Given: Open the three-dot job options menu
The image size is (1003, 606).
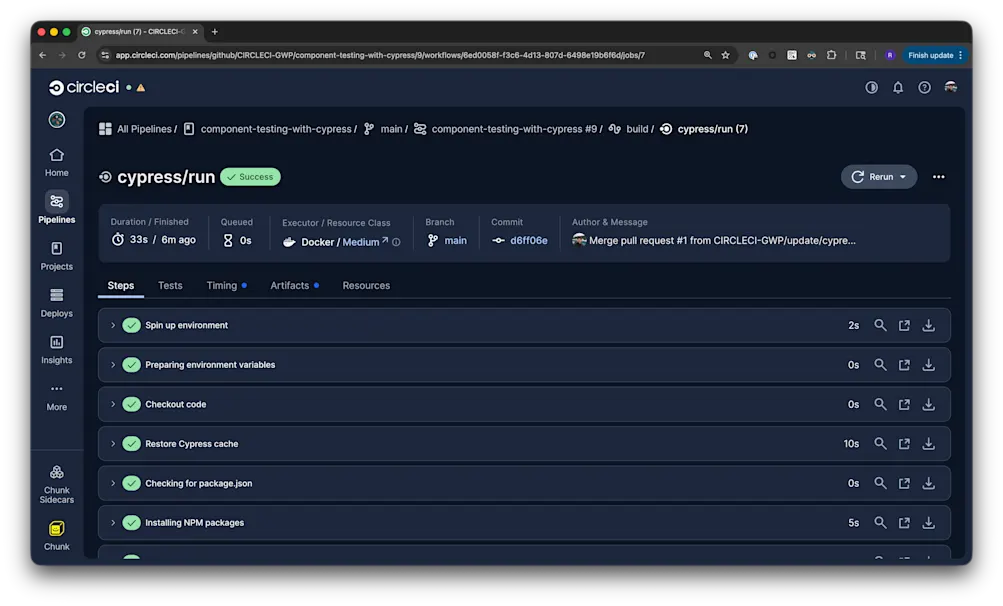Looking at the screenshot, I should (938, 177).
